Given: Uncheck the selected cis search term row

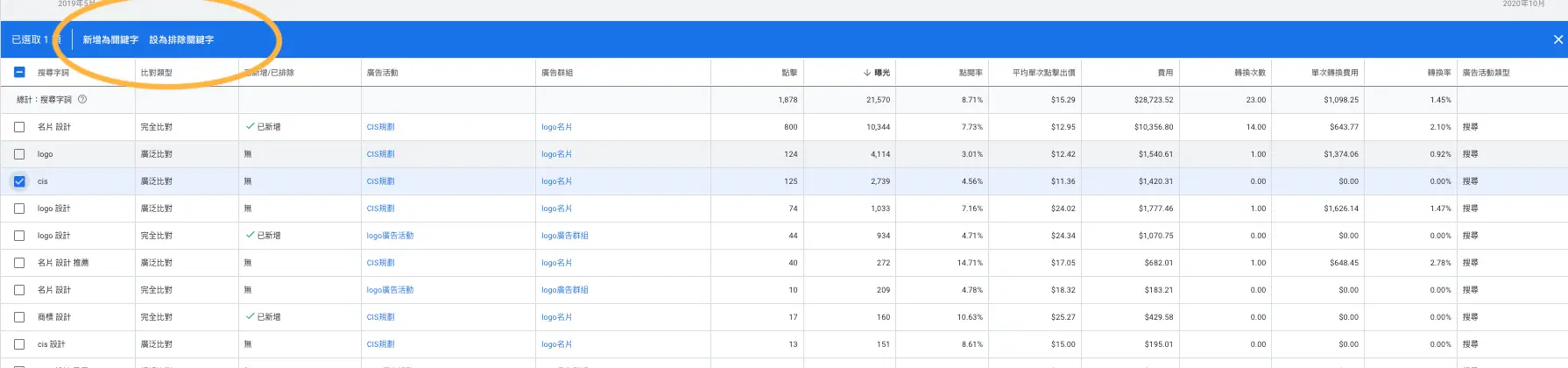Looking at the screenshot, I should (19, 181).
